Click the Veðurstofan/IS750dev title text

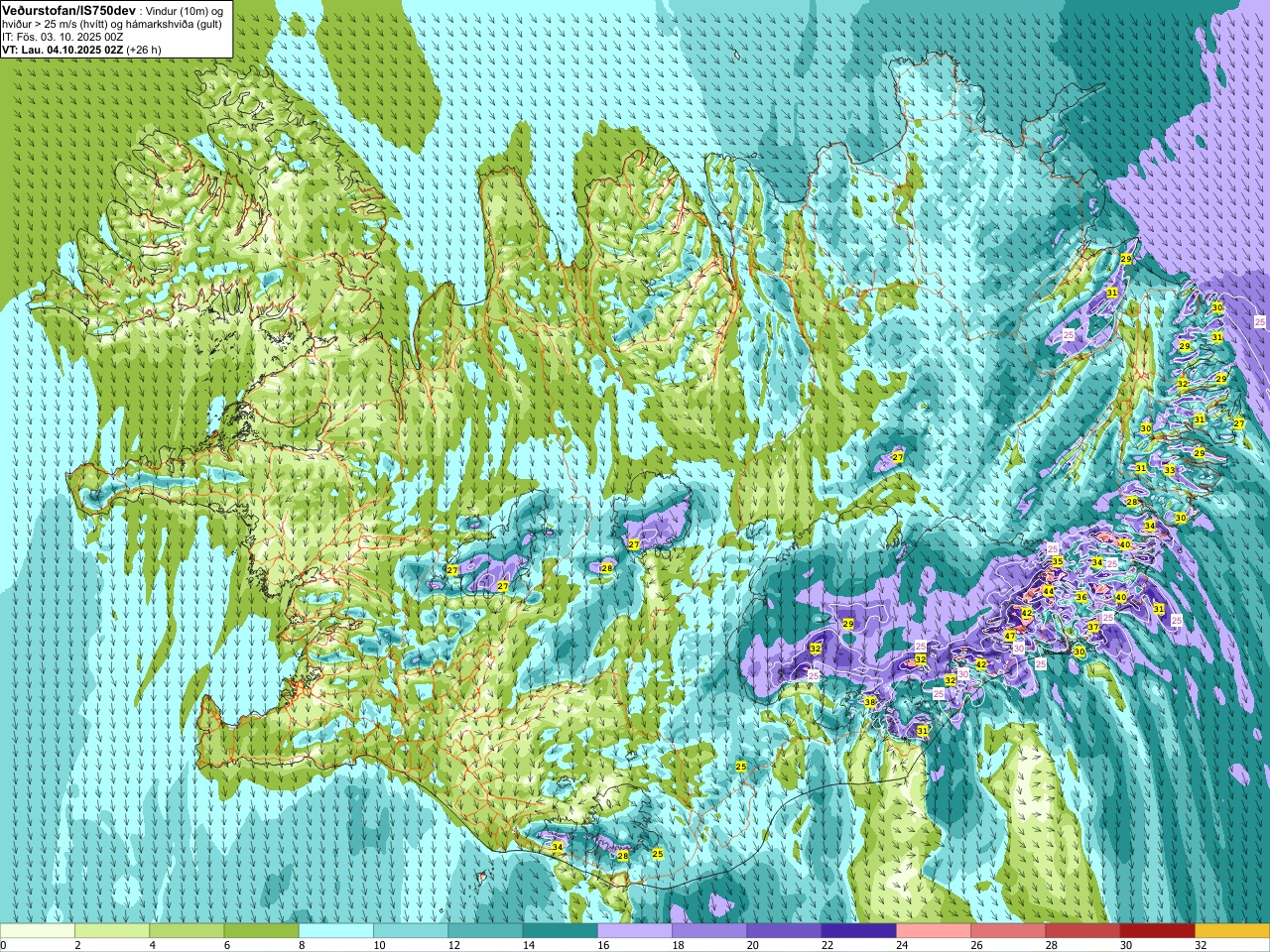click(69, 10)
